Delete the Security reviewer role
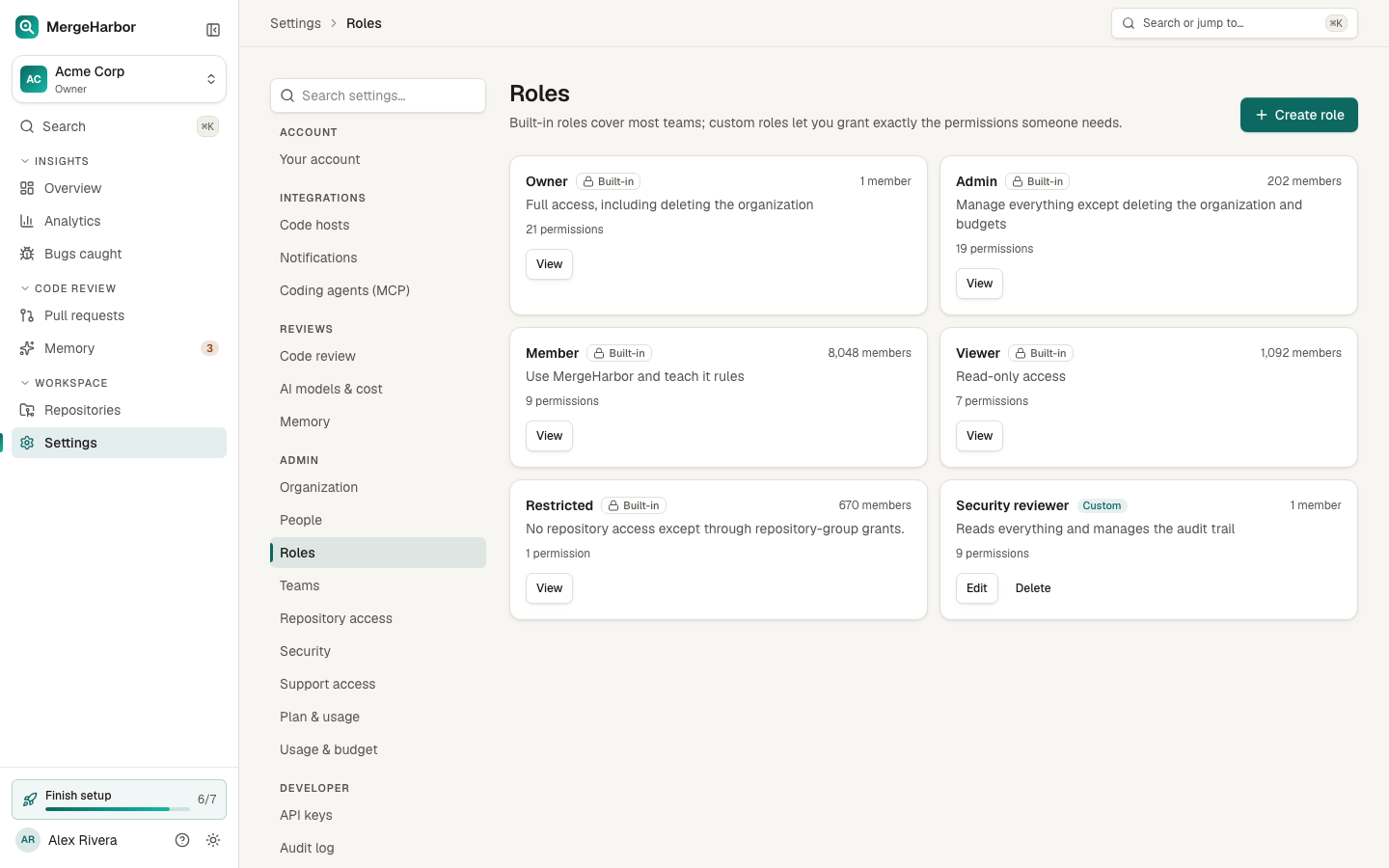 click(1033, 588)
